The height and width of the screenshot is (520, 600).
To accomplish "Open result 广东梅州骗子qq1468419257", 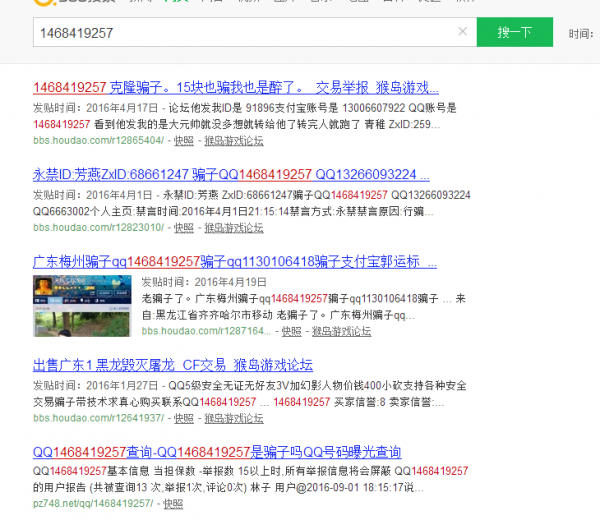I will tap(235, 262).
